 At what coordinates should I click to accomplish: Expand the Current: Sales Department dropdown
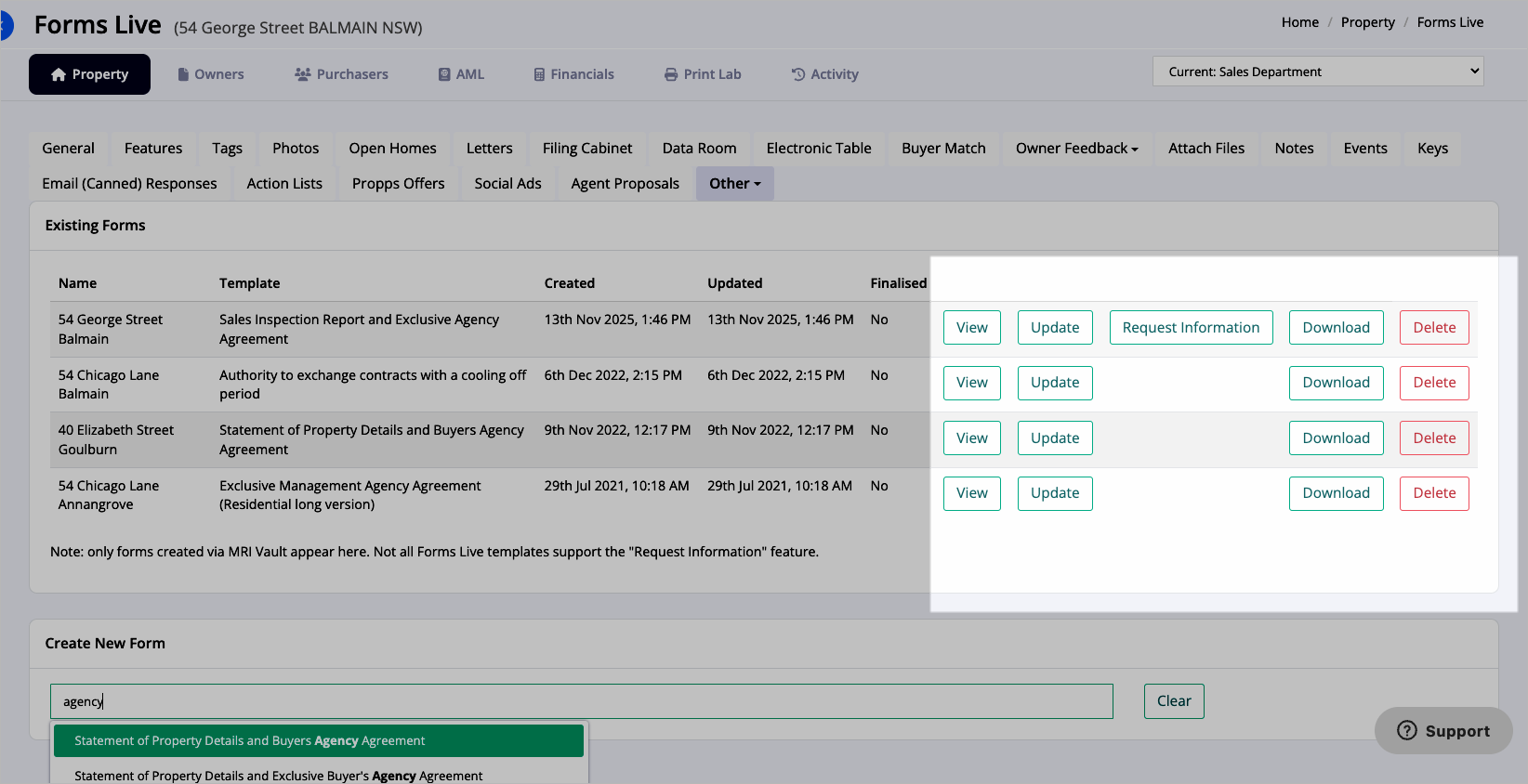1318,72
